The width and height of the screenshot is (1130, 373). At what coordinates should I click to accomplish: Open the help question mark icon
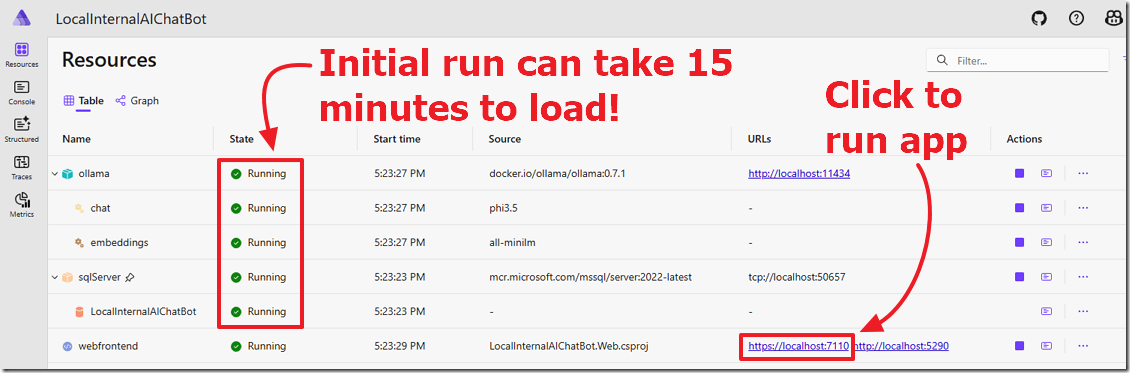tap(1076, 19)
